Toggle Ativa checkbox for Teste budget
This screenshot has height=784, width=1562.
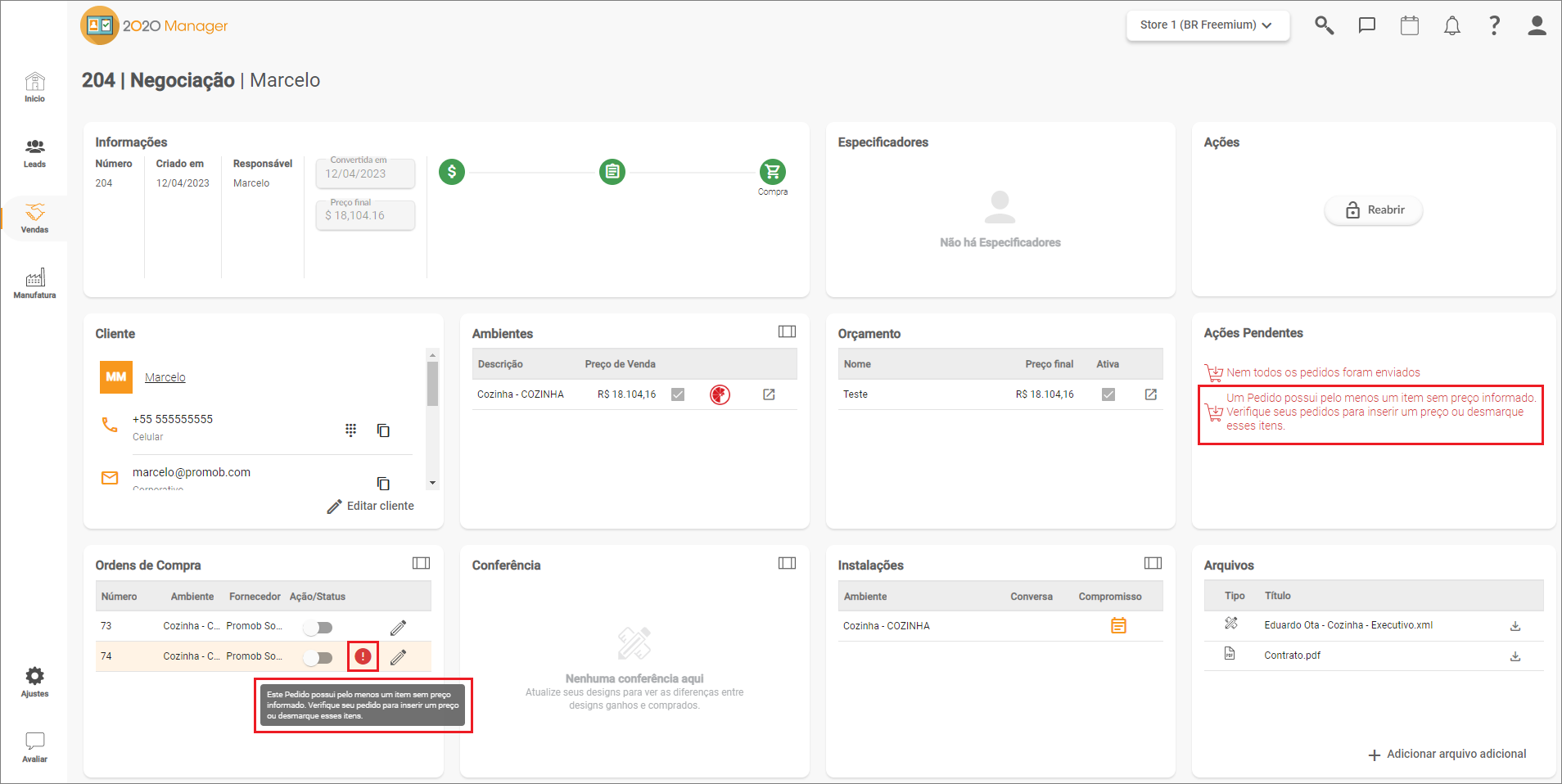(1108, 394)
